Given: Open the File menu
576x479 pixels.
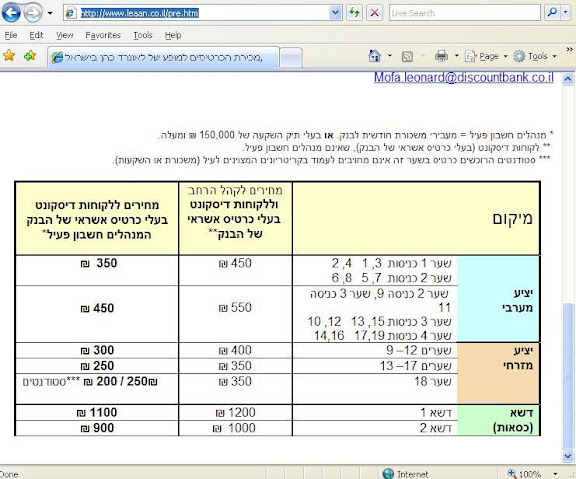Looking at the screenshot, I should 11,35.
